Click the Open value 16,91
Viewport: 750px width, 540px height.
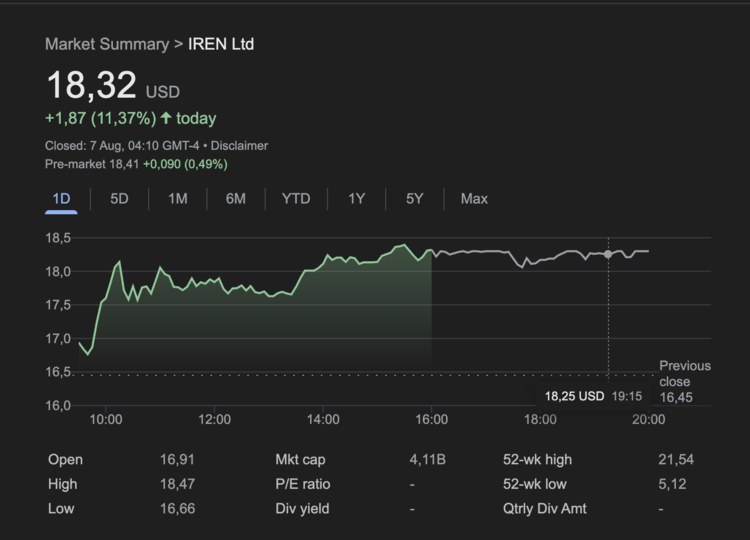177,460
